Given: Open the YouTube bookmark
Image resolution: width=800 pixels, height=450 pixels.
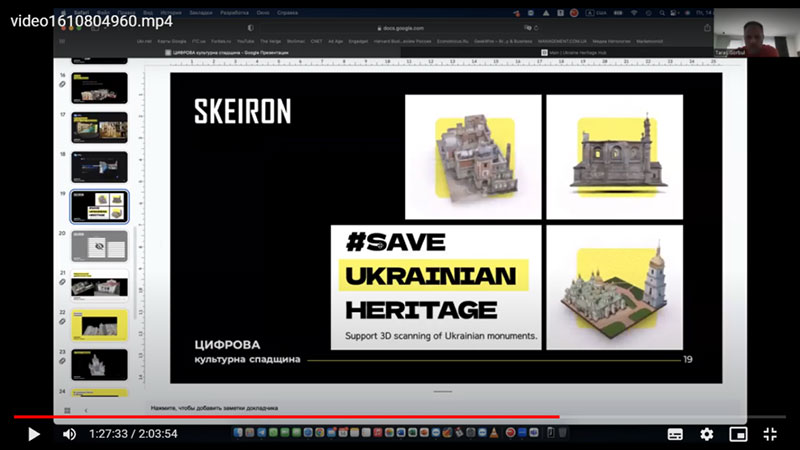Looking at the screenshot, I should (x=245, y=41).
